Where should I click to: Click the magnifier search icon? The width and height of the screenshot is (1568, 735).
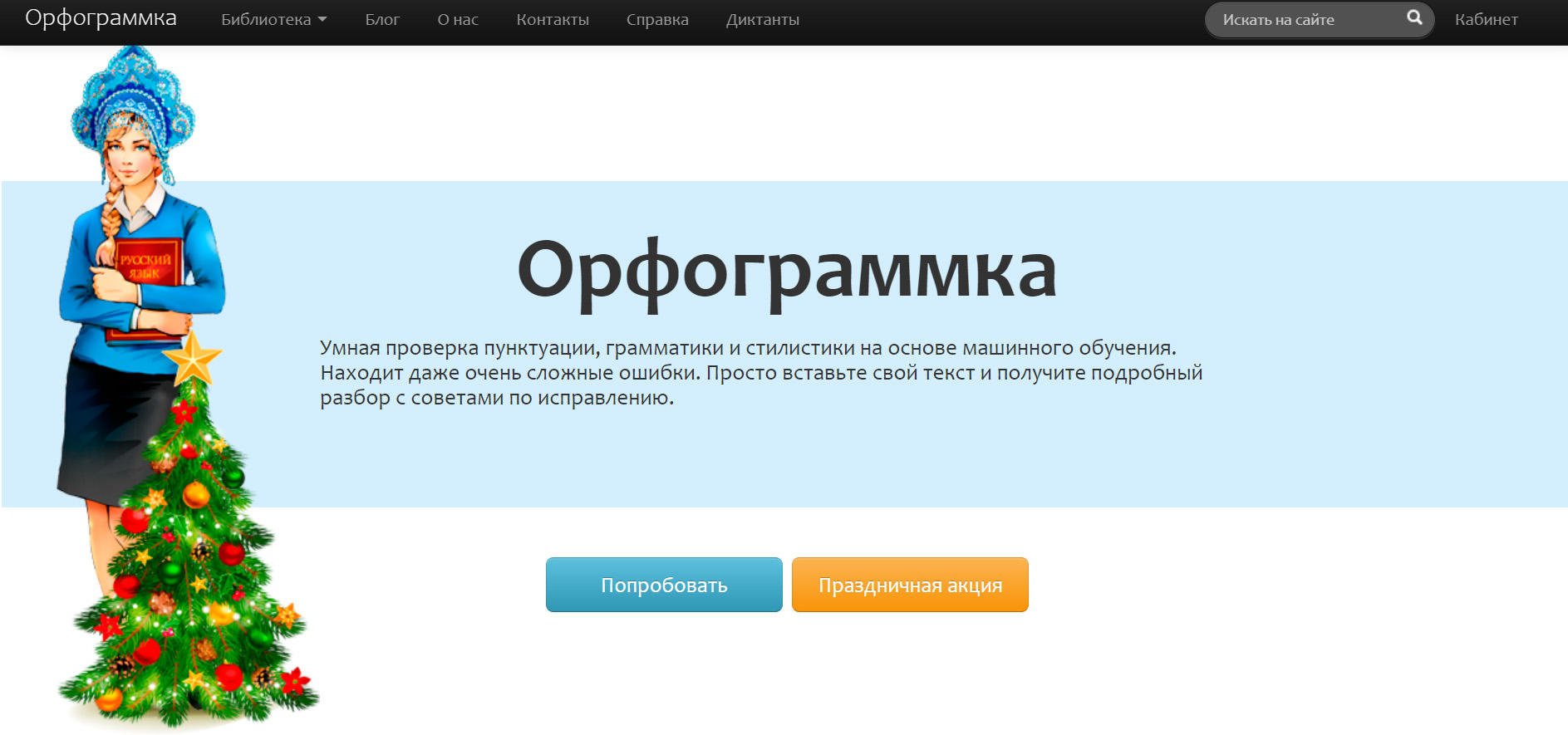[1414, 17]
